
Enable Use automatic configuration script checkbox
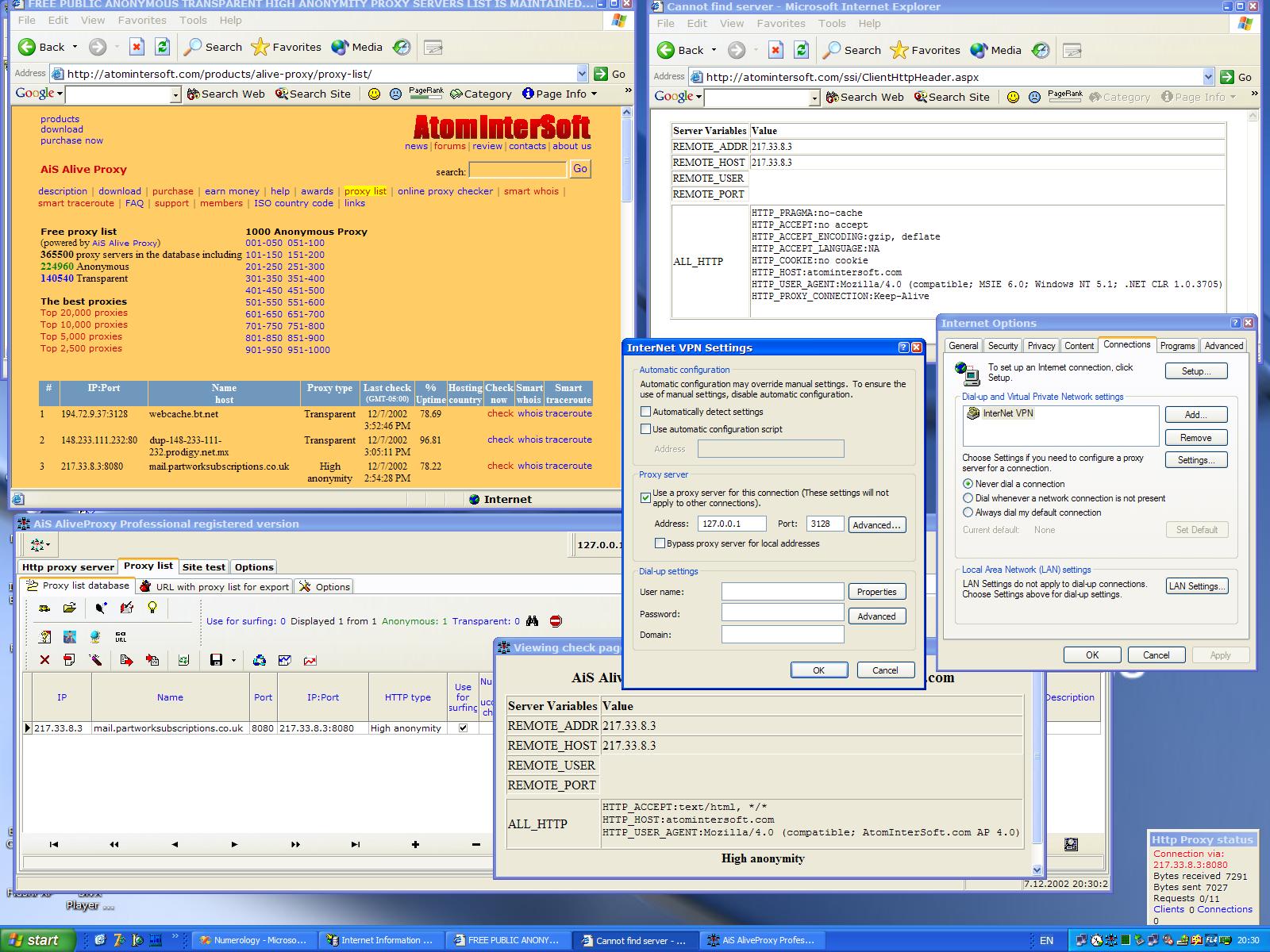pyautogui.click(x=646, y=429)
